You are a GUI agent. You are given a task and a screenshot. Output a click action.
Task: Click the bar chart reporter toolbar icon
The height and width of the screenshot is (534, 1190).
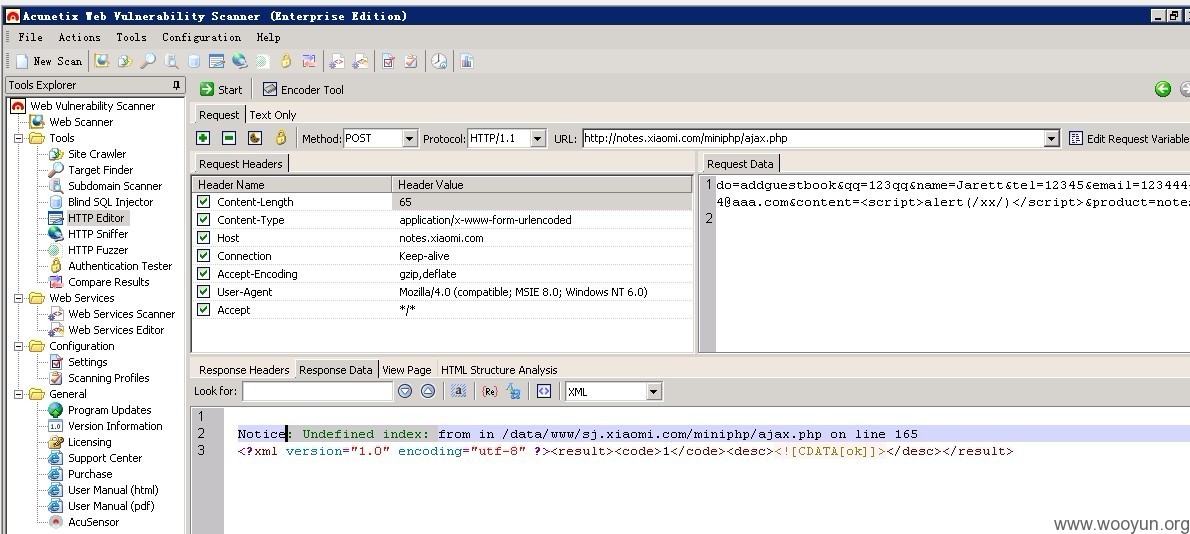(x=466, y=61)
